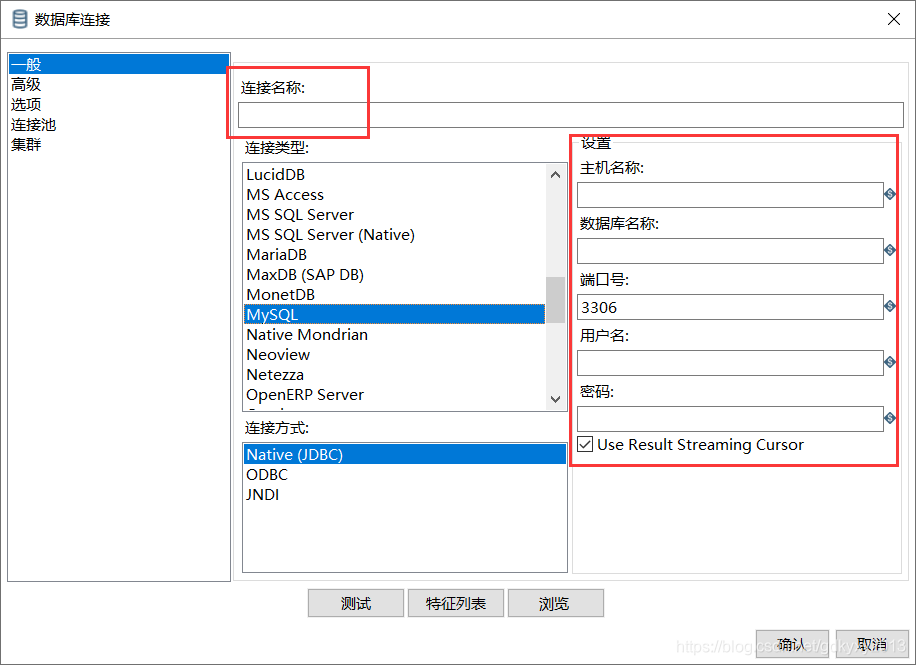The height and width of the screenshot is (665, 916).
Task: Click variable icon beside 主机名称 field
Action: [890, 194]
